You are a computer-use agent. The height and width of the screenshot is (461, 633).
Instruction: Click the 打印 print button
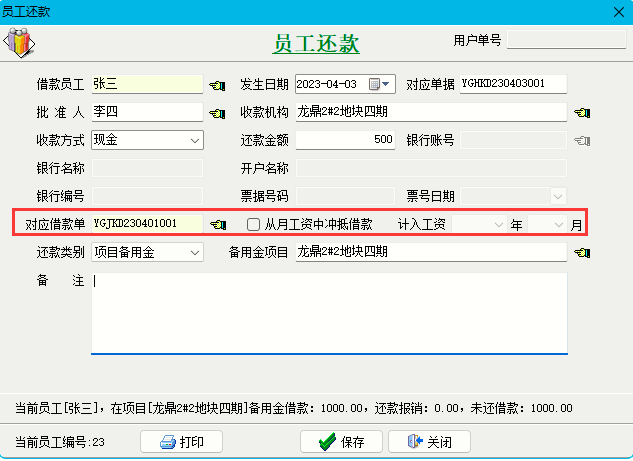click(180, 441)
